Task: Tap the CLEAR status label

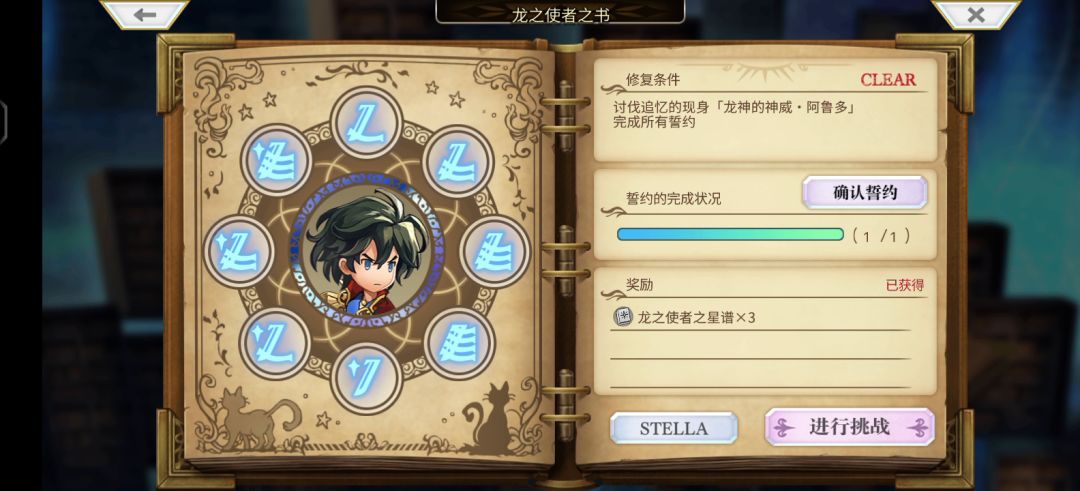Action: [888, 79]
